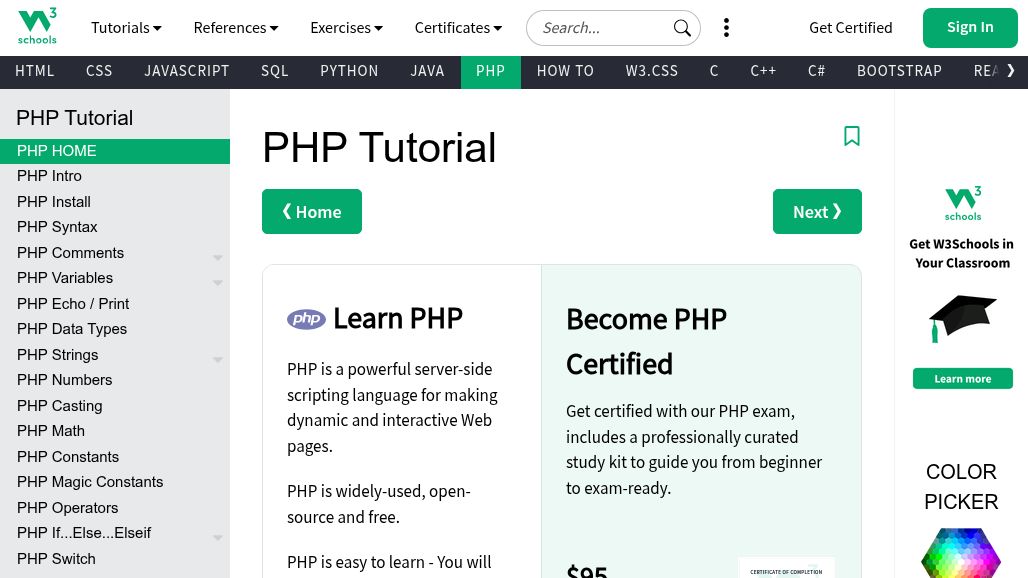Viewport: 1028px width, 578px height.
Task: Open PHP Data Types in the sidebar
Action: 115,330
